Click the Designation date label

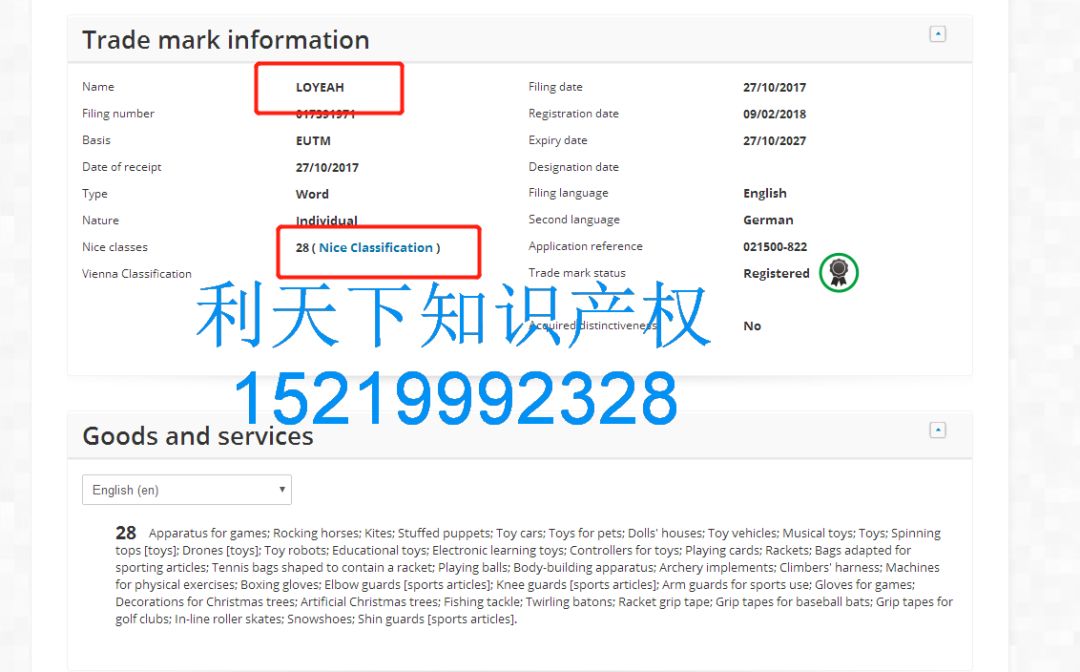pyautogui.click(x=573, y=167)
